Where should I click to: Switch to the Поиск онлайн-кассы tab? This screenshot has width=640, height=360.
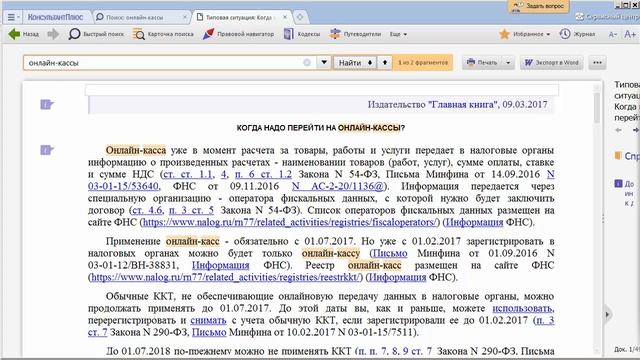tap(135, 17)
